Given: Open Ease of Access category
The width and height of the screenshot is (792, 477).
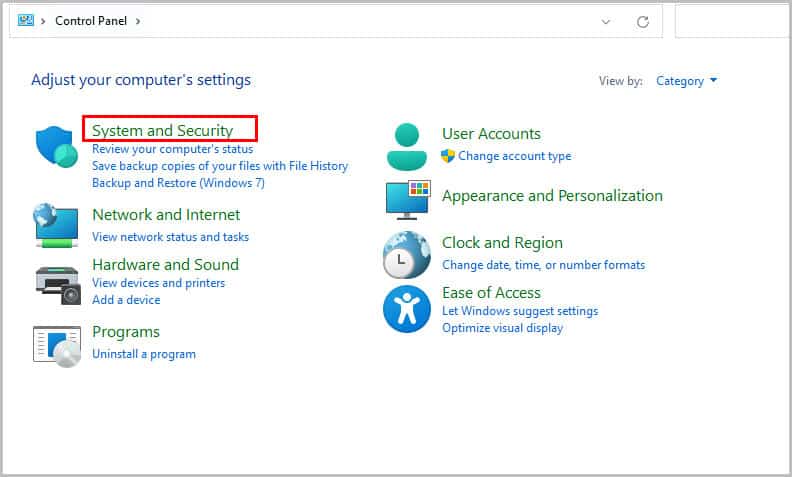Looking at the screenshot, I should point(491,293).
